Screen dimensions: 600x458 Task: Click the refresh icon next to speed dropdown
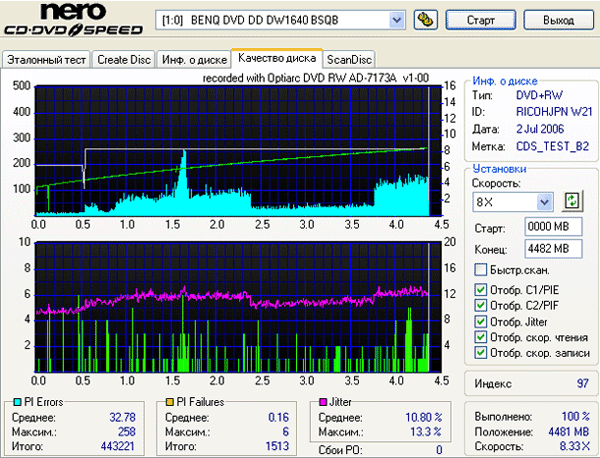coord(572,201)
